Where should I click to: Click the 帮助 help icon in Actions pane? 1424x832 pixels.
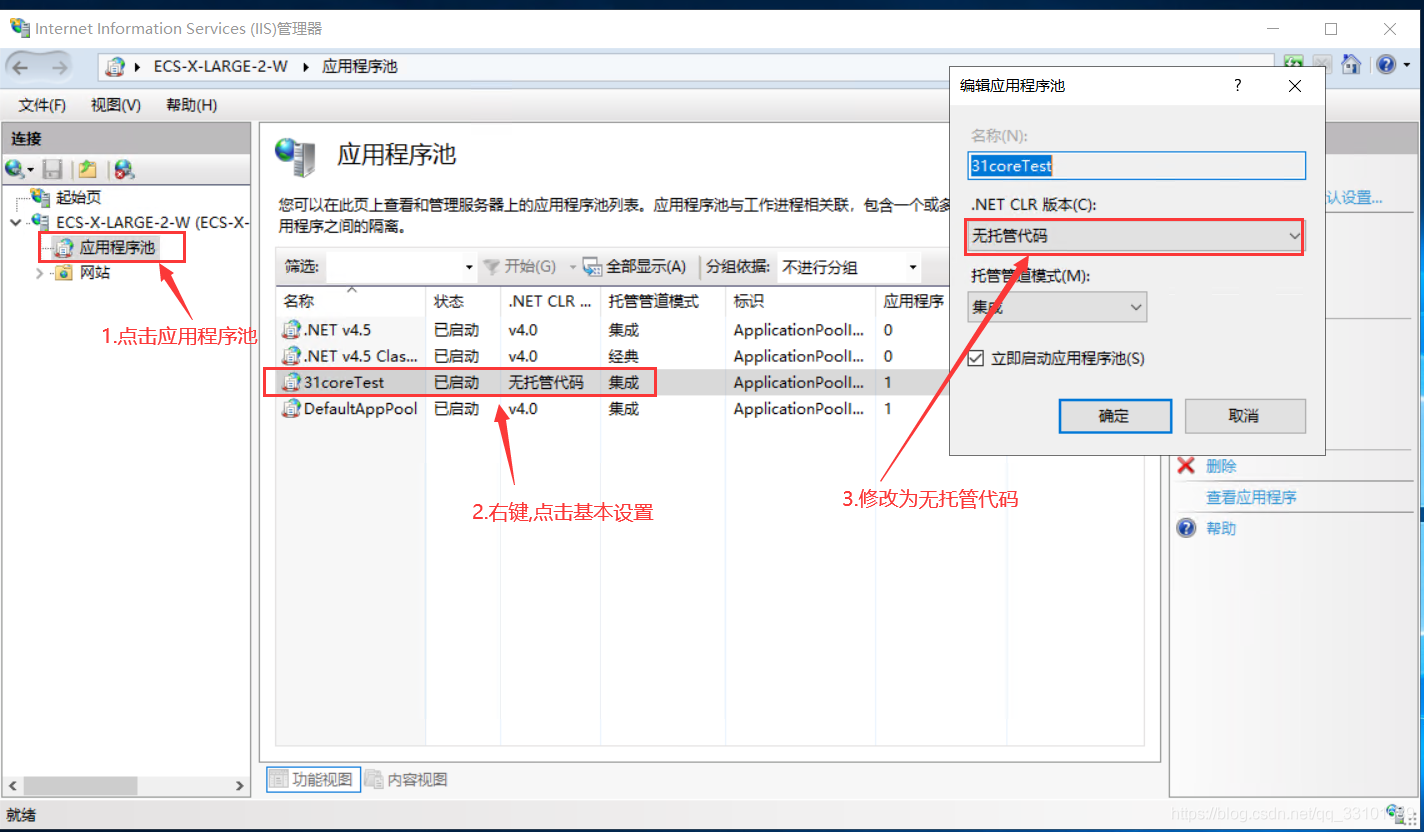coord(1187,527)
